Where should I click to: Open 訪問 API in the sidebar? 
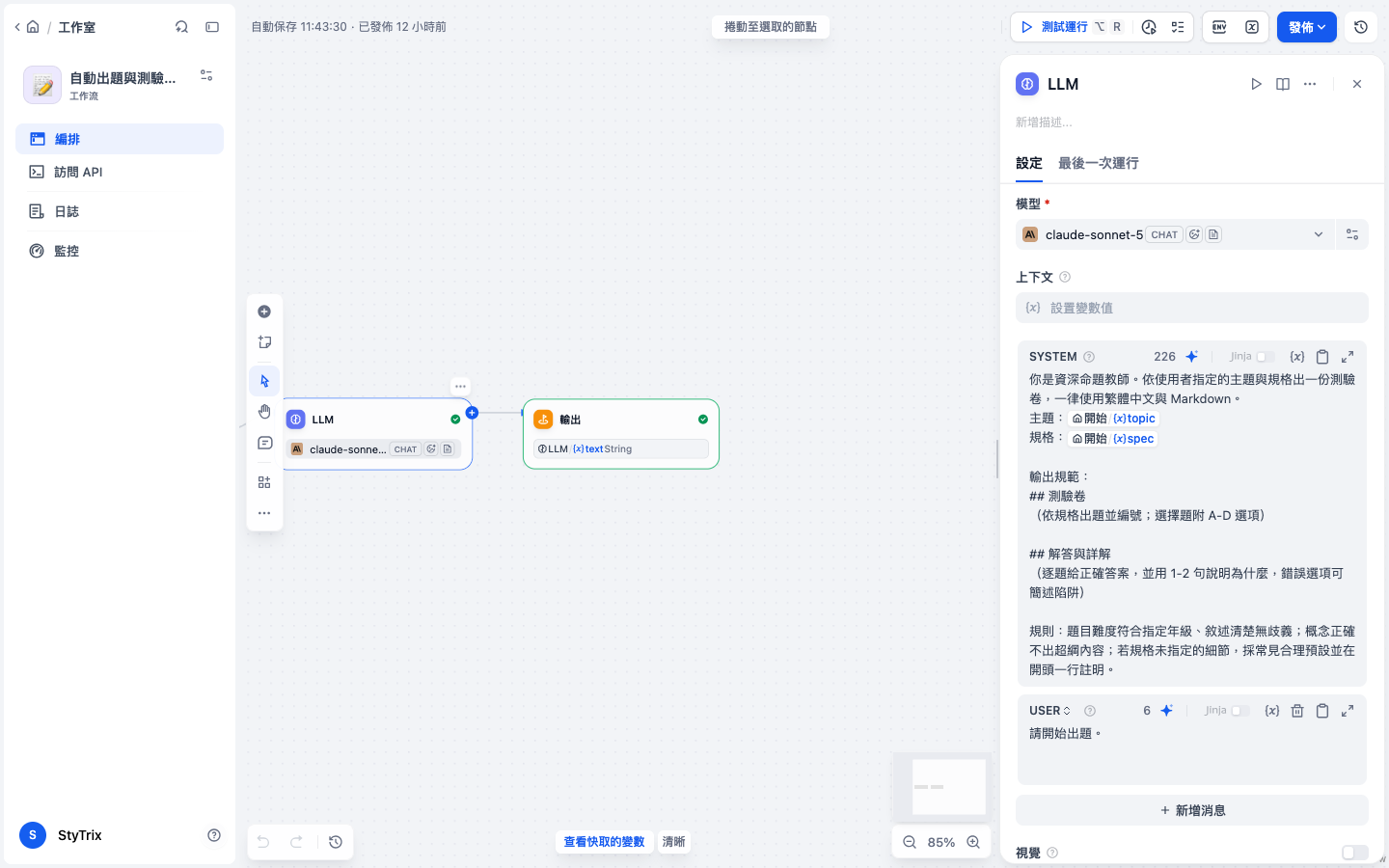click(x=120, y=172)
